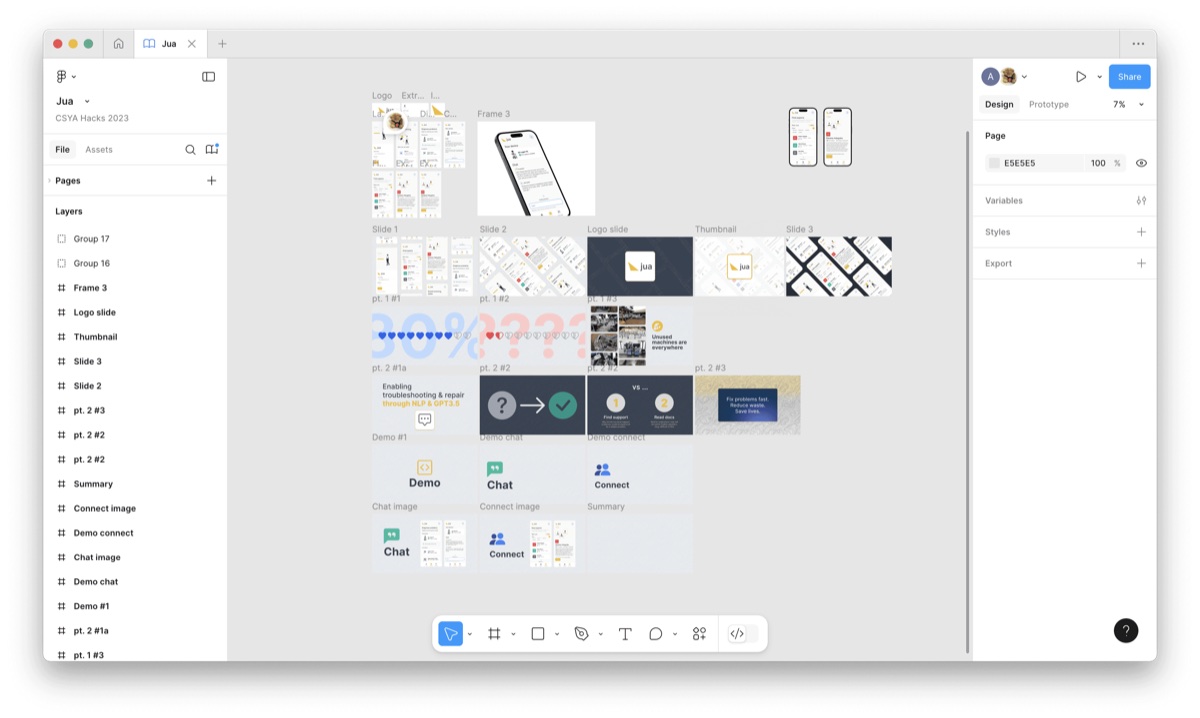
Task: Click the Frame 3 phone mockup on canvas
Action: (536, 168)
